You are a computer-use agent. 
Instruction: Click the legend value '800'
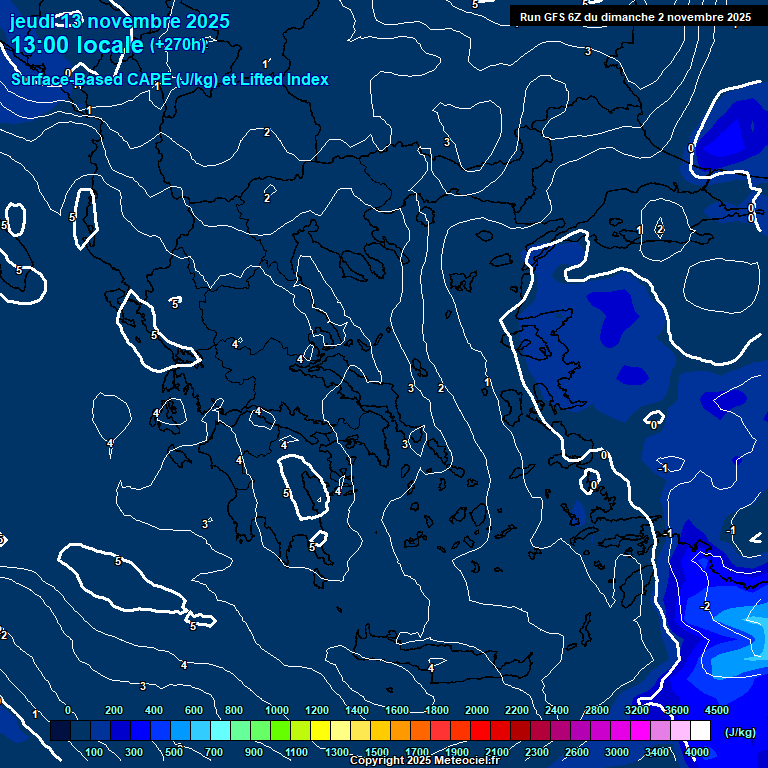click(x=234, y=710)
